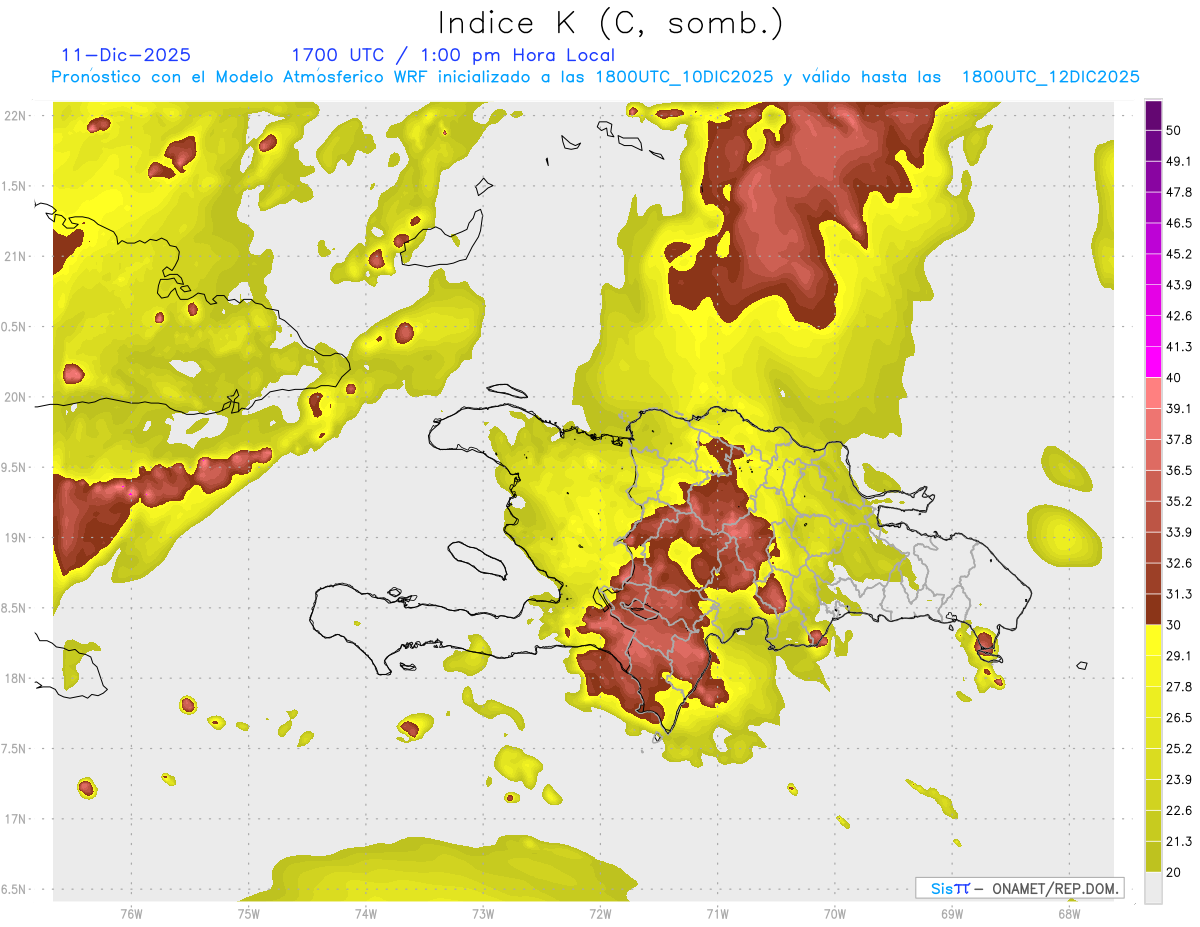The image size is (1200, 927).
Task: Pick the dark purple swatch above 50
Action: [x=1153, y=115]
